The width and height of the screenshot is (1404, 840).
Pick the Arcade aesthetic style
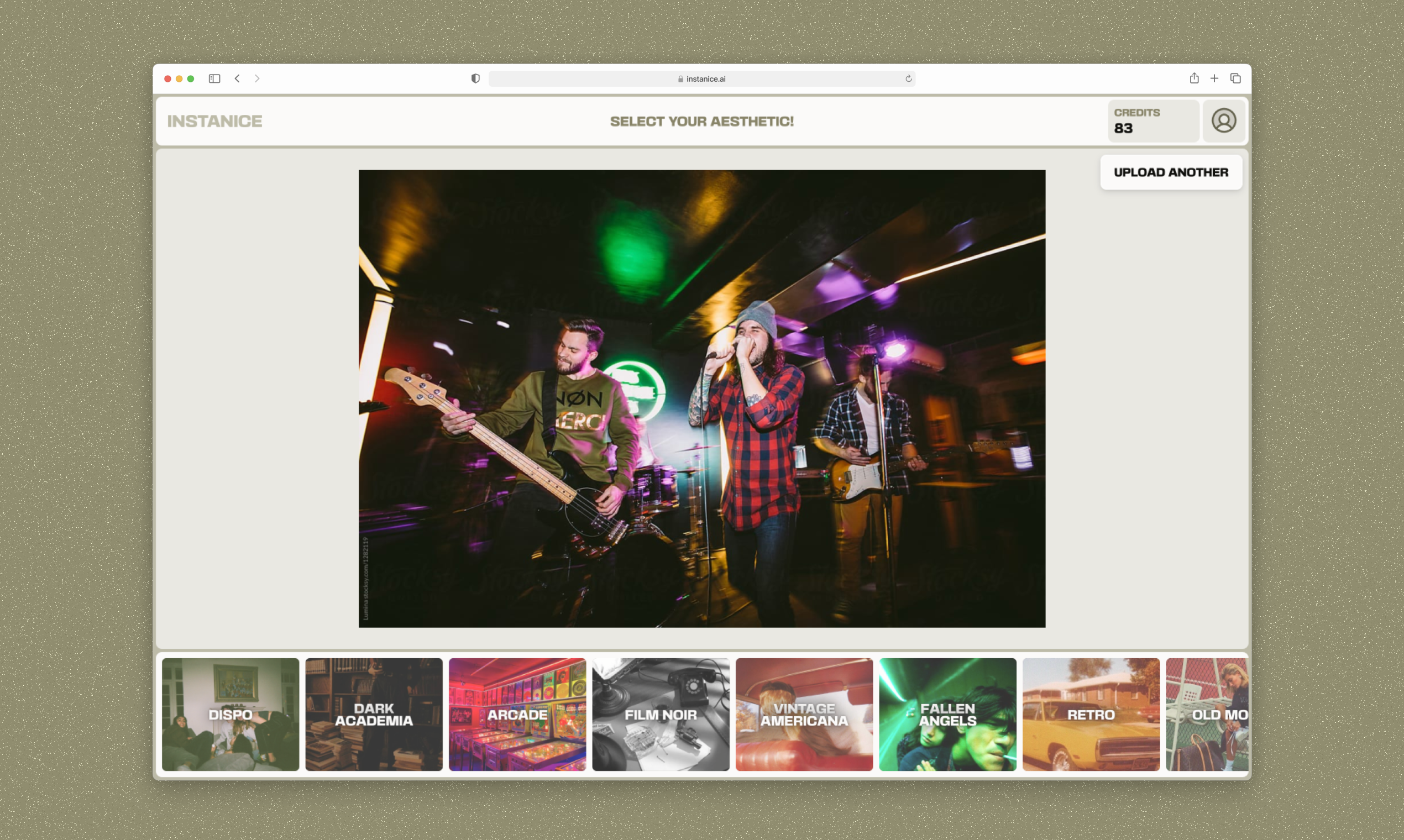517,714
